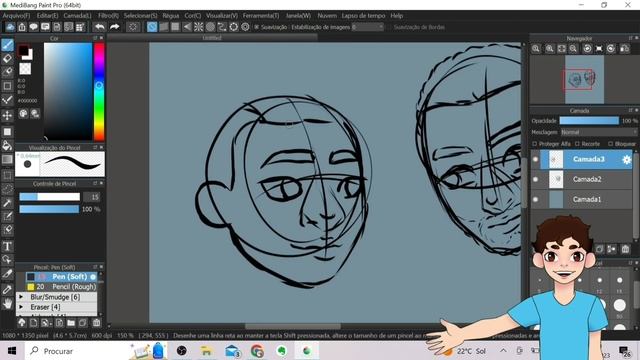640x360 pixels.
Task: Enable the Bloquear checkbox
Action: coord(610,144)
